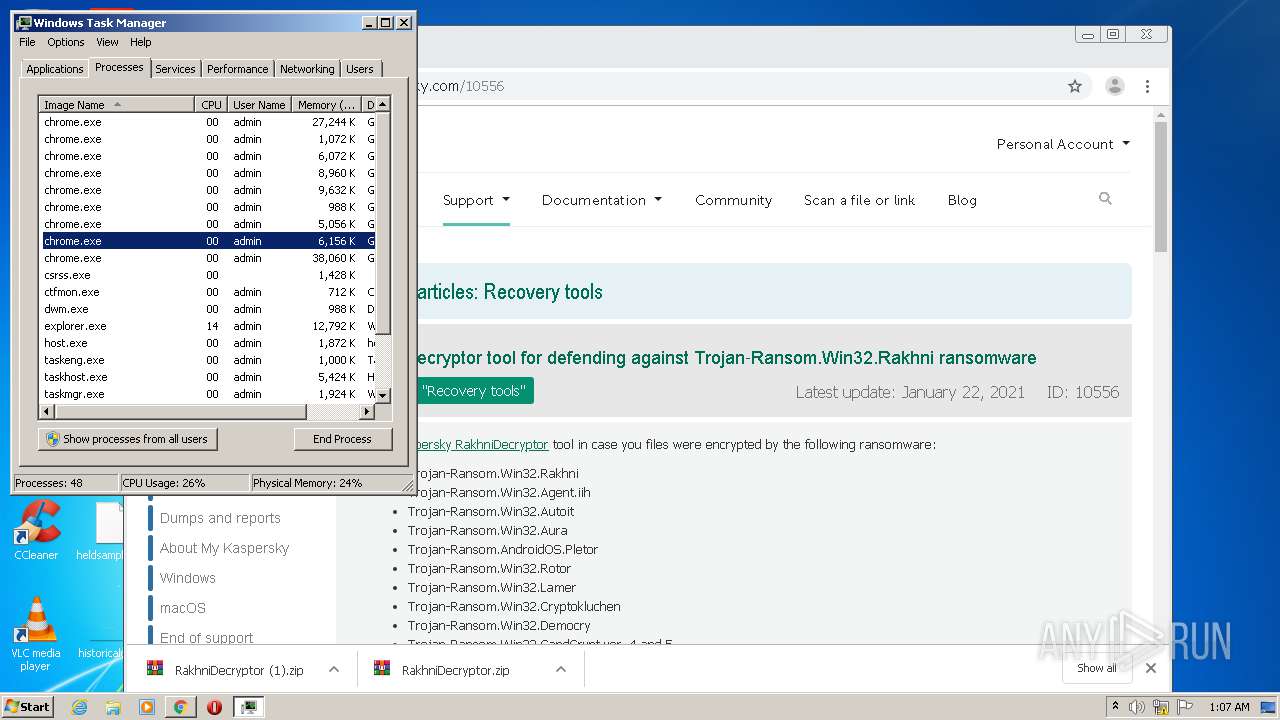Expand the Documentation menu
The image size is (1280, 720).
pos(602,200)
